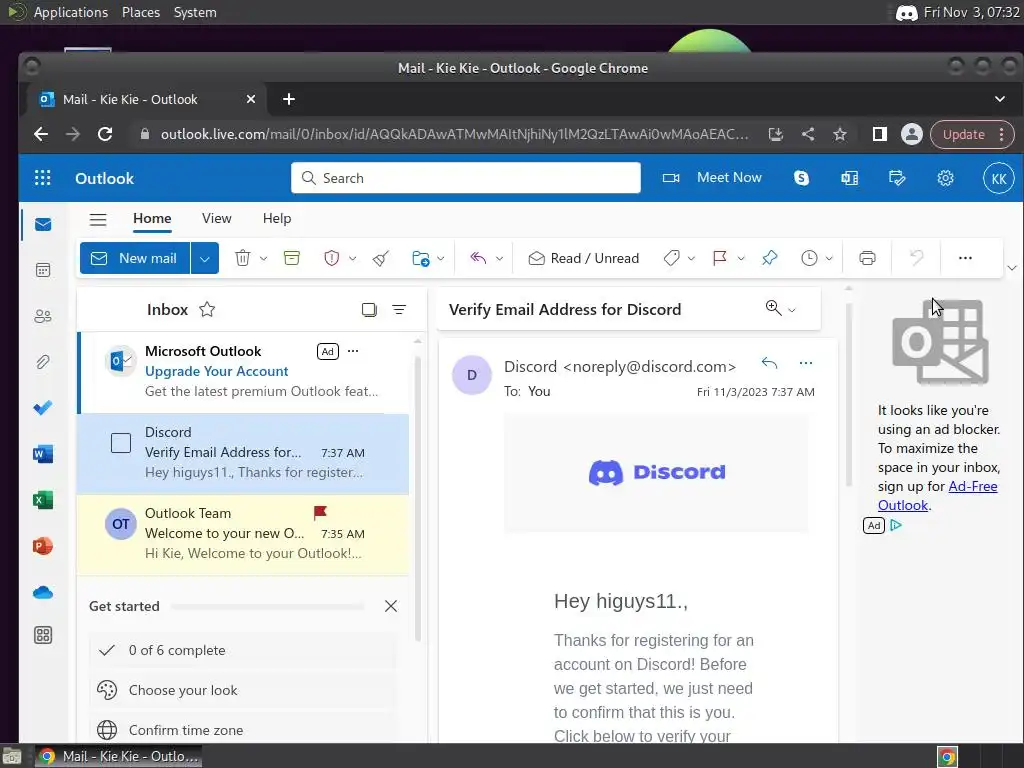Launch Word from the left rail
Image resolution: width=1024 pixels, height=768 pixels.
tap(43, 454)
